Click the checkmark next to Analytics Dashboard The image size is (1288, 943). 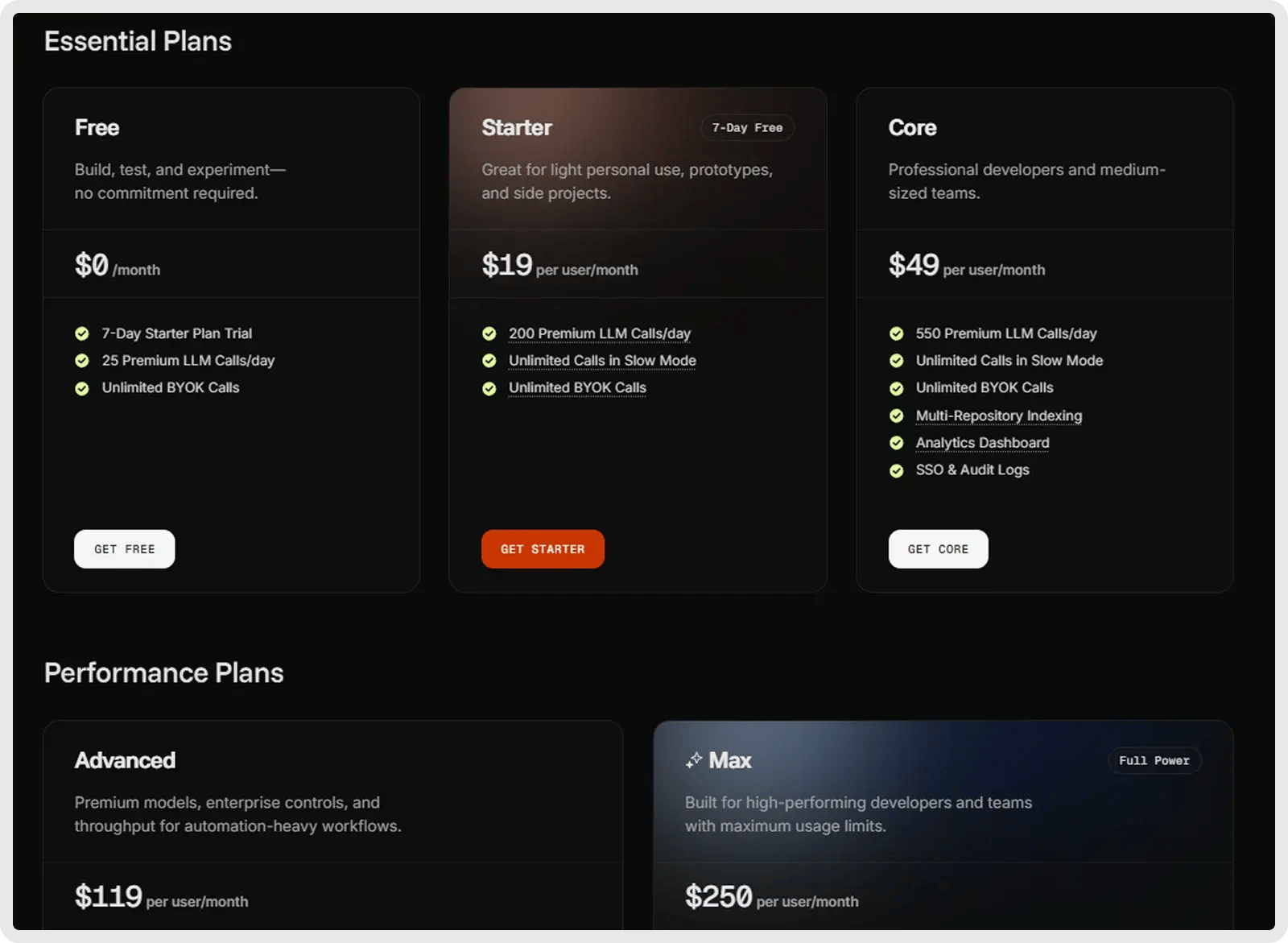[x=897, y=443]
